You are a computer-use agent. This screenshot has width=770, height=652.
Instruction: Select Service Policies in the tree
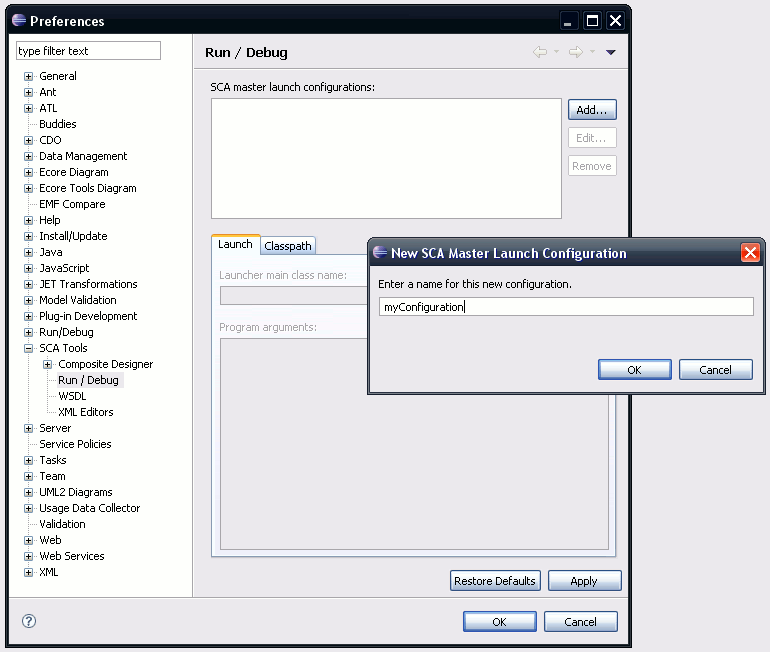(x=75, y=444)
